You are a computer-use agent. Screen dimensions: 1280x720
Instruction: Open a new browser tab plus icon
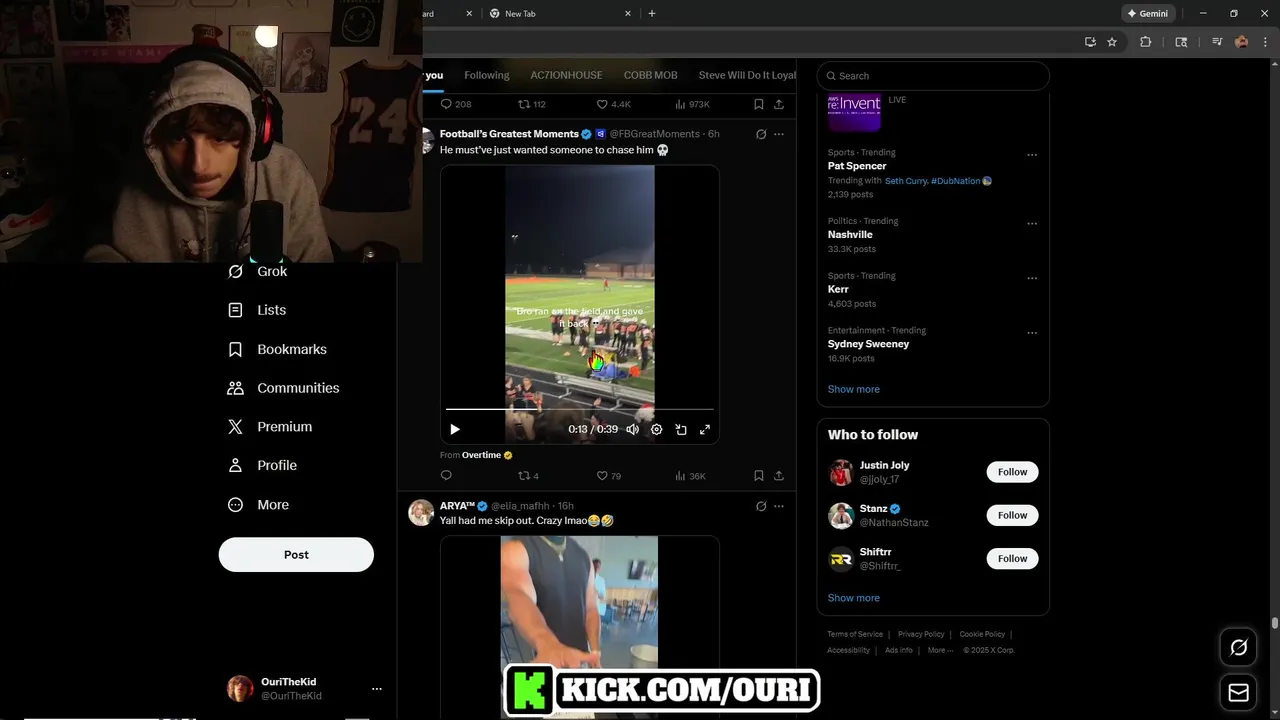tap(652, 13)
